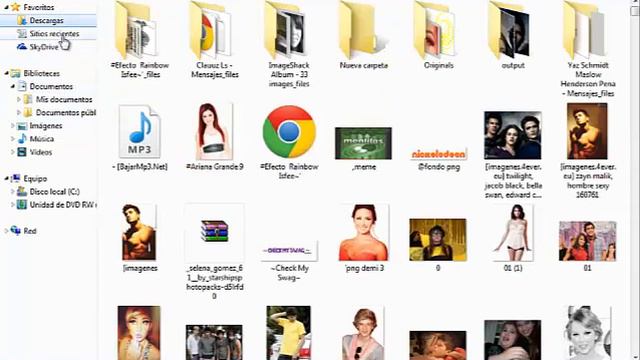Select the ImageShack Album - 33 images_files folder

pos(289,44)
